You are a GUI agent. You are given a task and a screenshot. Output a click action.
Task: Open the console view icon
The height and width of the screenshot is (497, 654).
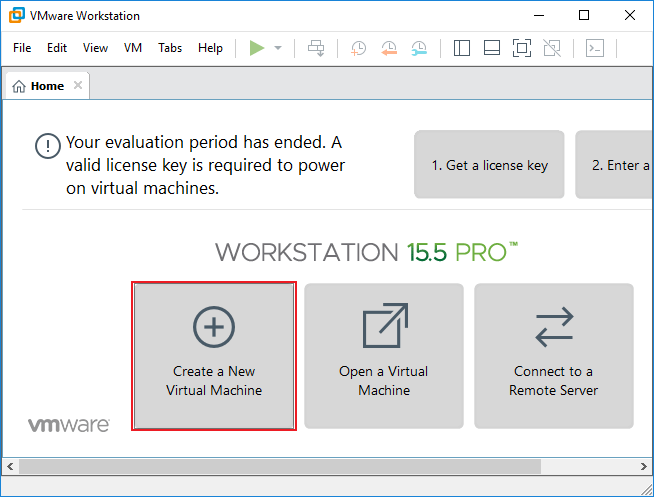(x=595, y=48)
